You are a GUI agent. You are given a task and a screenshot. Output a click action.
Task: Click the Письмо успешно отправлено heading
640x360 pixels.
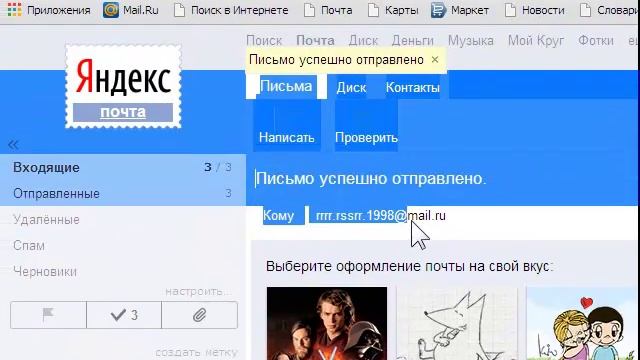pyautogui.click(x=371, y=178)
